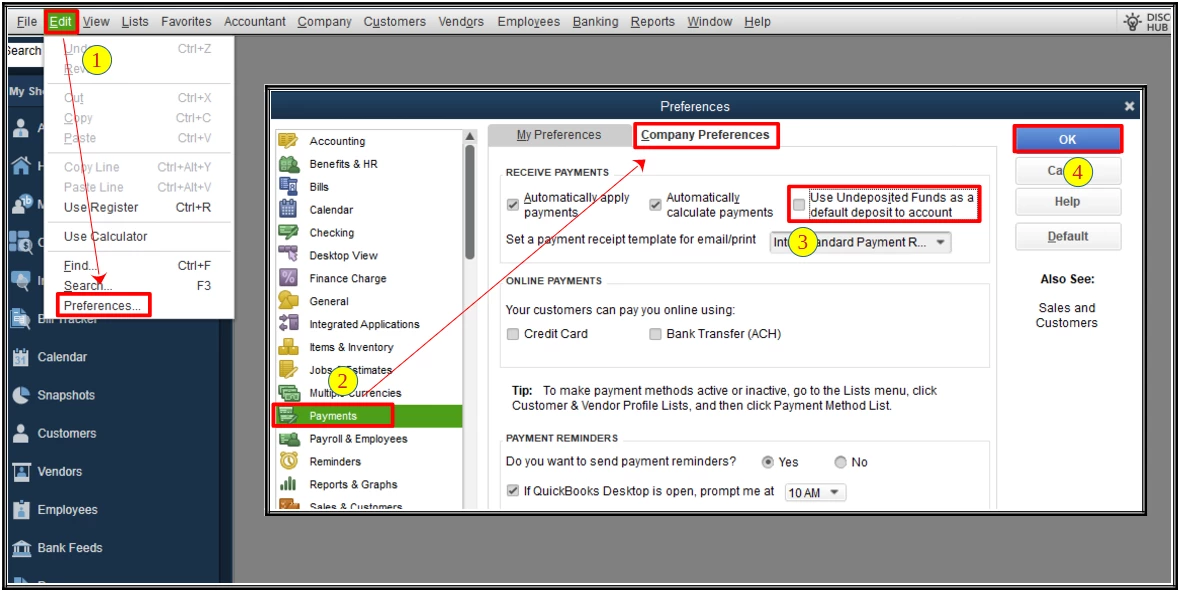Open the Banking menu
1179x591 pixels.
pos(596,22)
